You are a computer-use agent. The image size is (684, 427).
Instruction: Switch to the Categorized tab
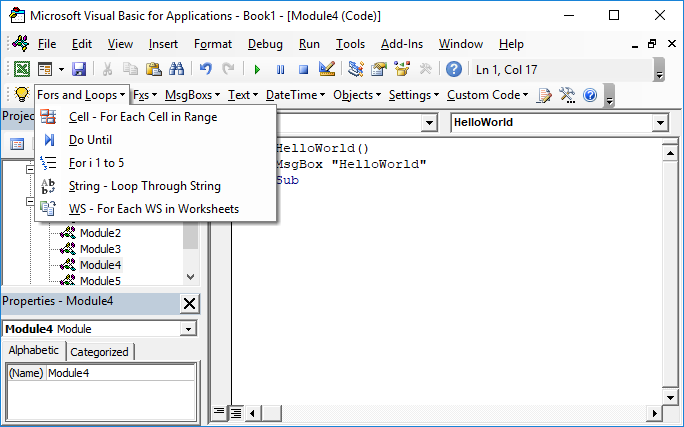(99, 351)
